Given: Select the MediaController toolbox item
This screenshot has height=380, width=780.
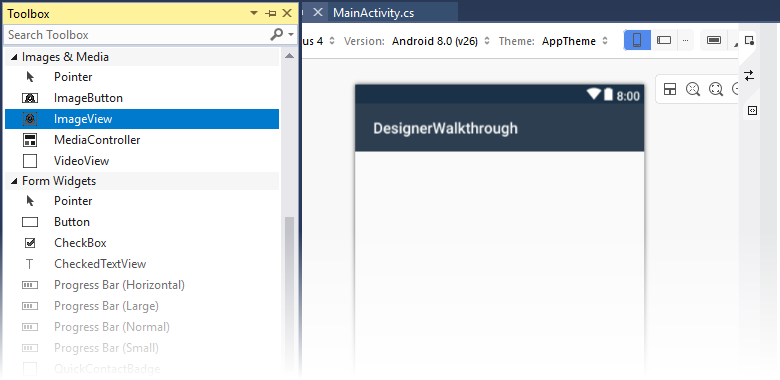Looking at the screenshot, I should pyautogui.click(x=142, y=140).
